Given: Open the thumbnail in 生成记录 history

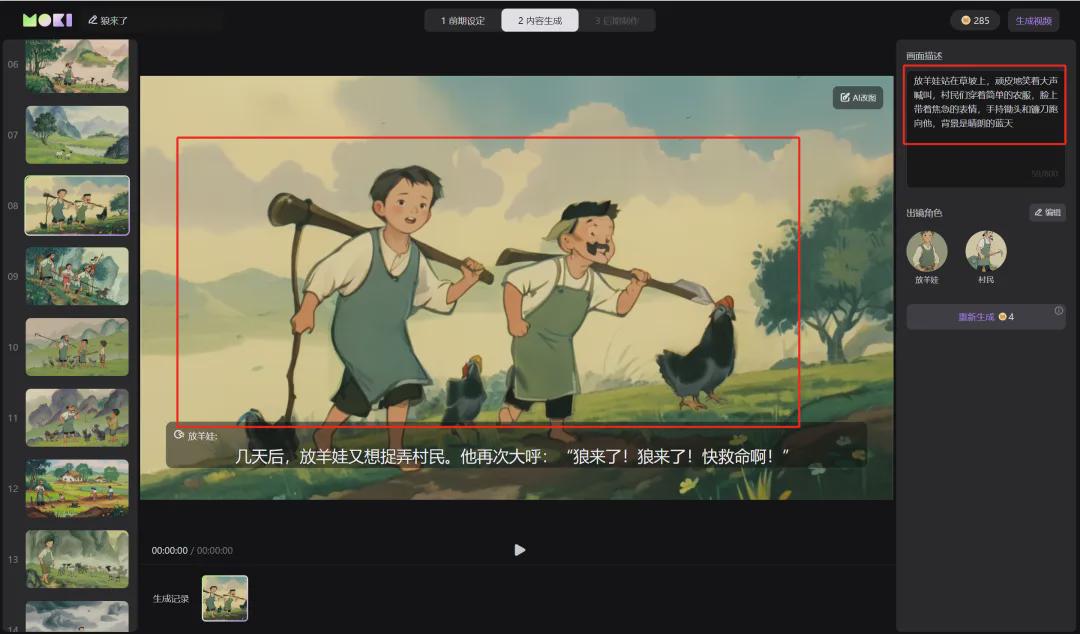Looking at the screenshot, I should pos(224,598).
